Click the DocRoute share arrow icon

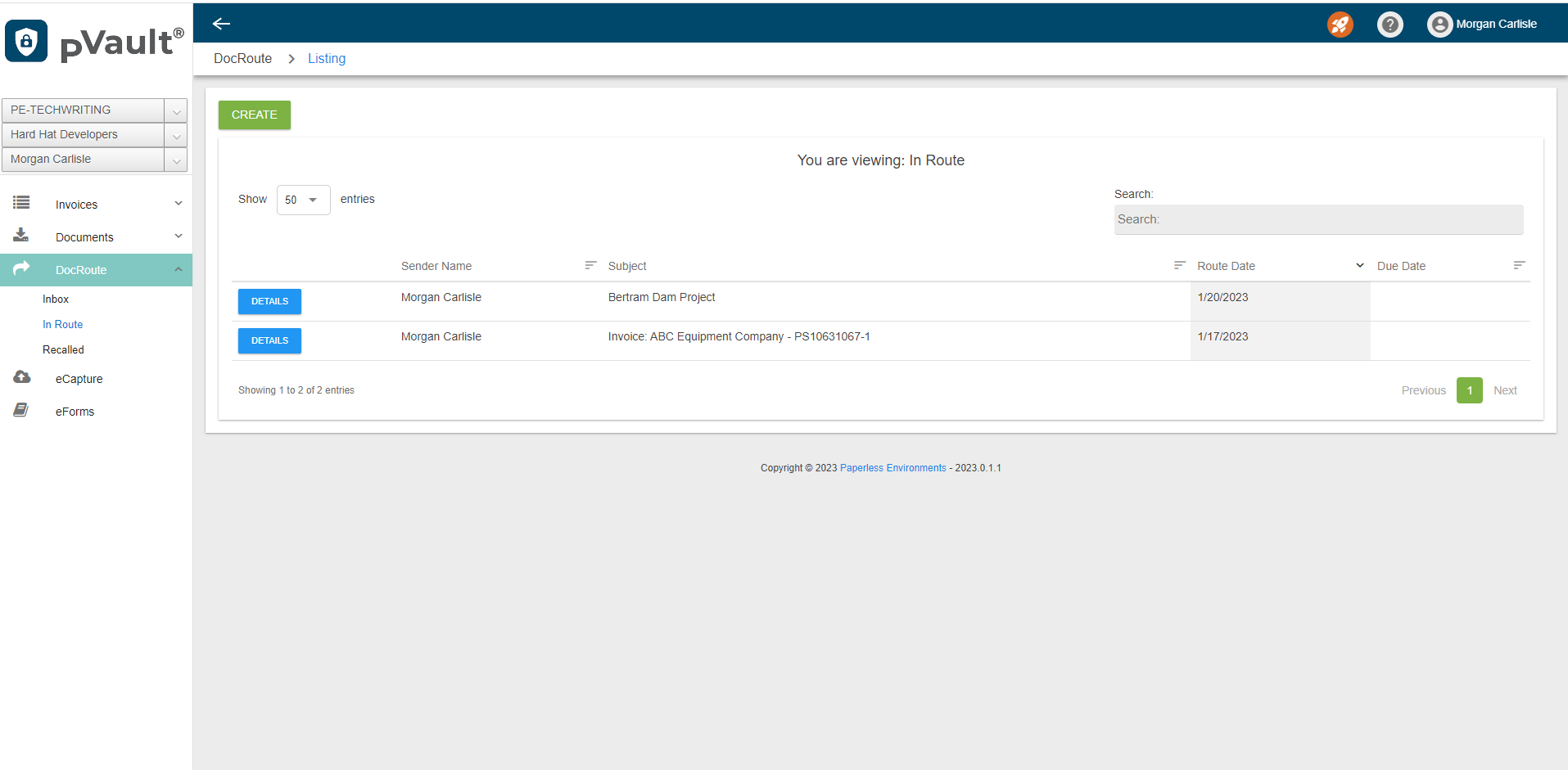(x=21, y=268)
